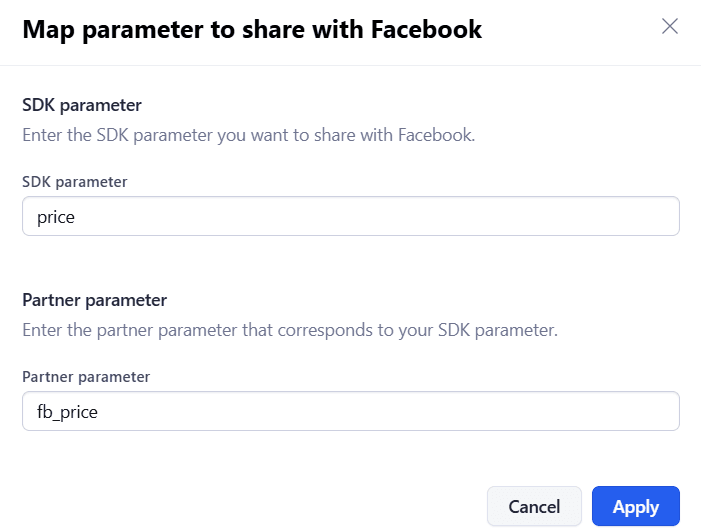Click the bold 'Partner parameter' section heading
The height and width of the screenshot is (532, 701).
click(x=94, y=300)
